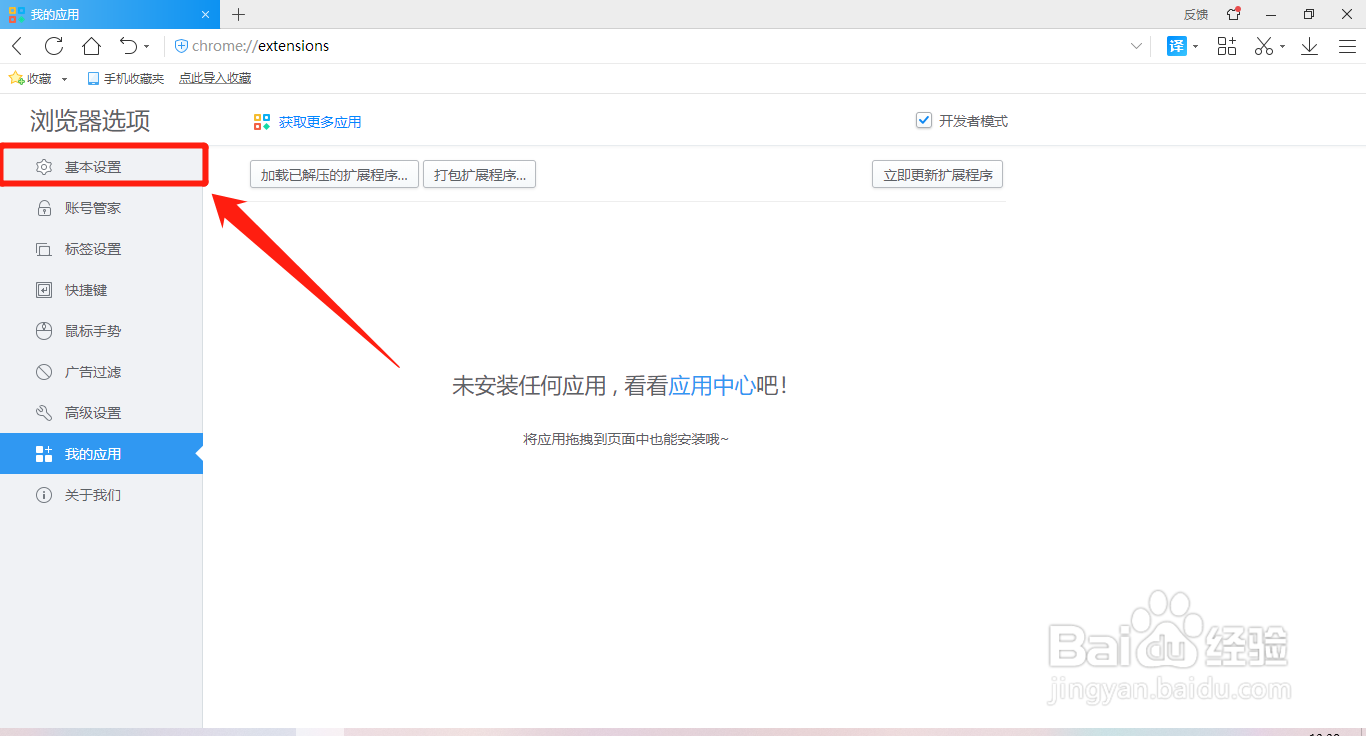The image size is (1366, 736).
Task: Click the apps grid icon in the toolbar
Action: pyautogui.click(x=1226, y=45)
